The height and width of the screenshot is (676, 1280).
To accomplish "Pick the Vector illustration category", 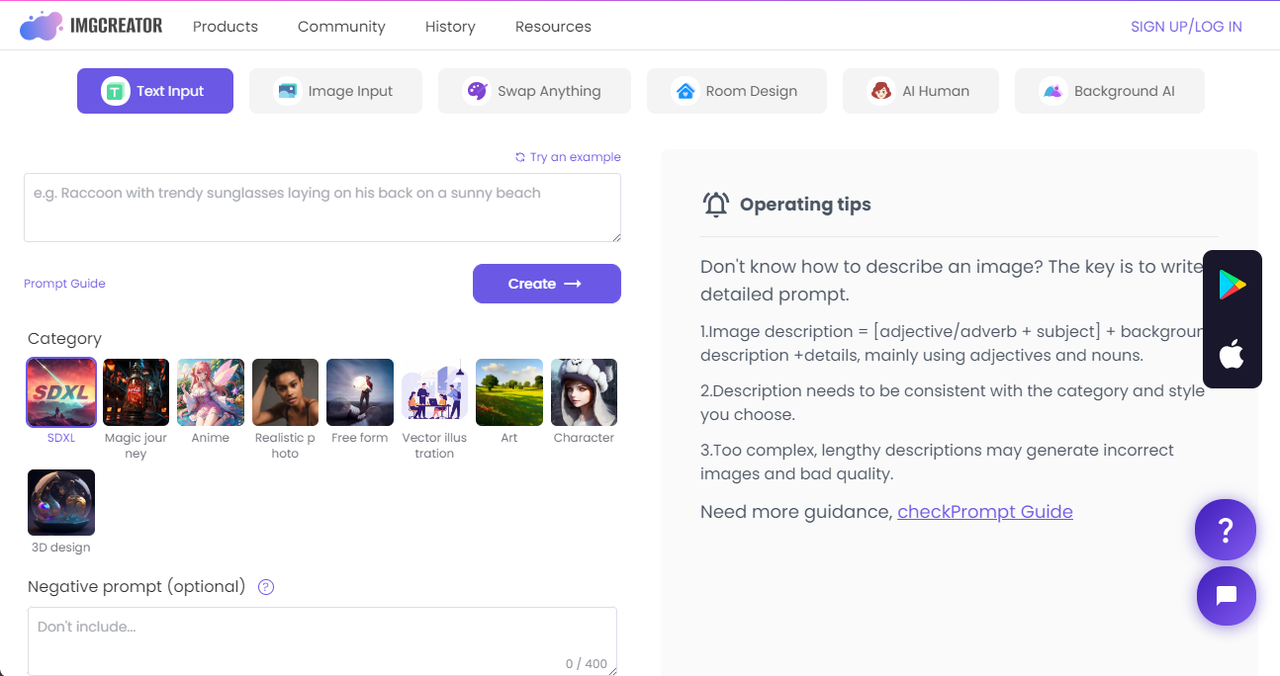I will coord(435,392).
